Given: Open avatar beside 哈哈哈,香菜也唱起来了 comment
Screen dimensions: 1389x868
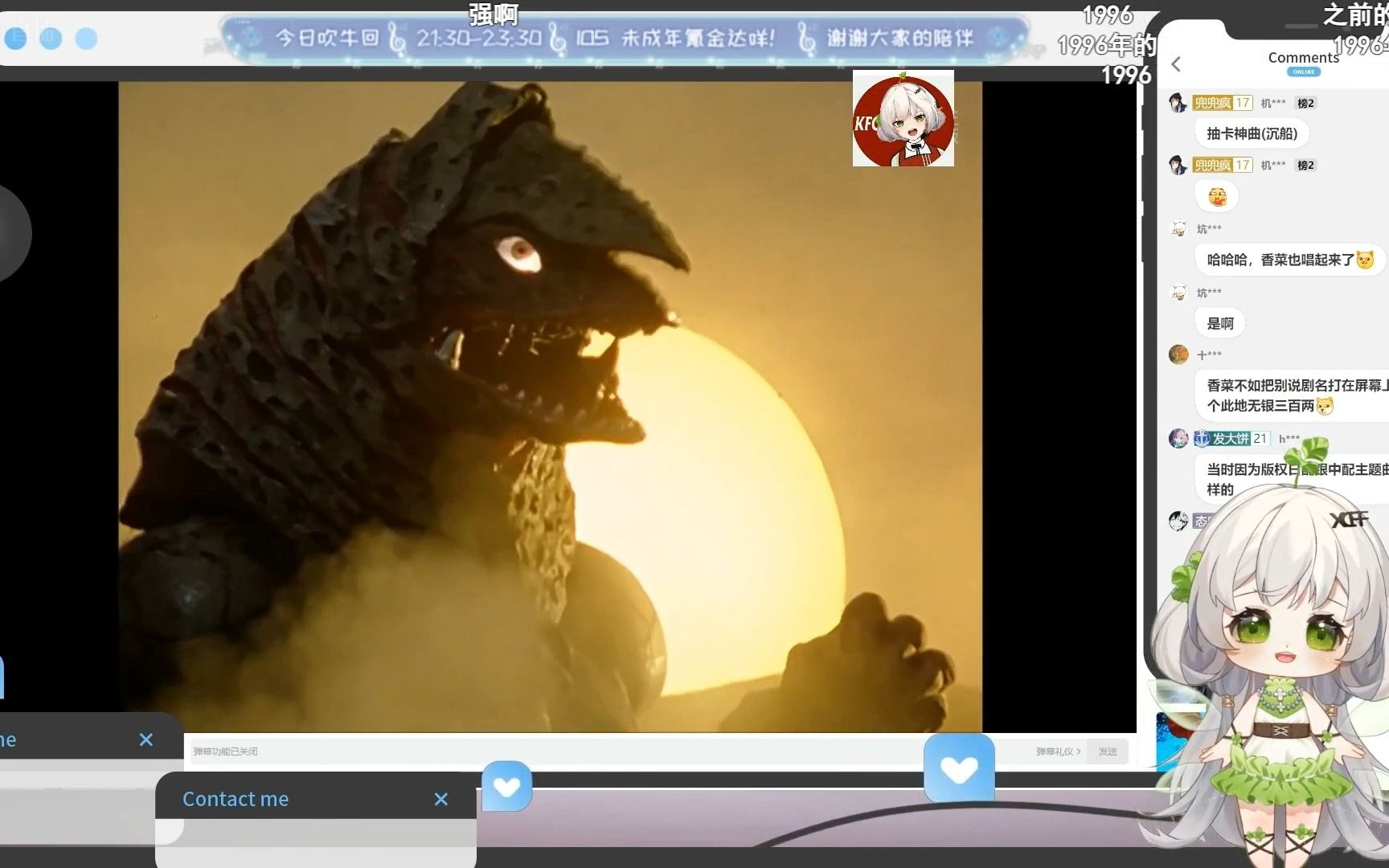Looking at the screenshot, I should point(1178,229).
